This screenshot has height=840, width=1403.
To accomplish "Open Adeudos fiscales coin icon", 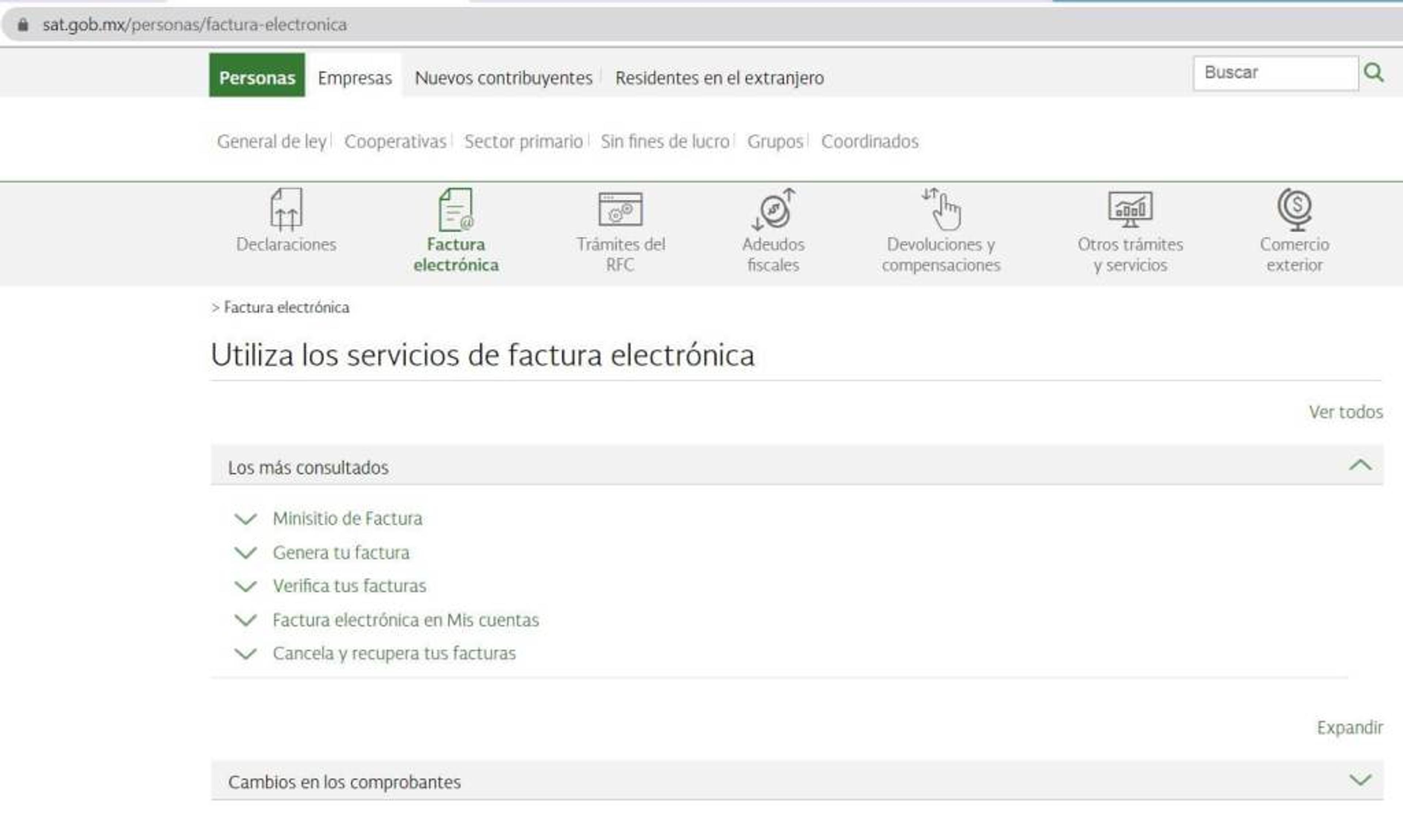I will 773,209.
